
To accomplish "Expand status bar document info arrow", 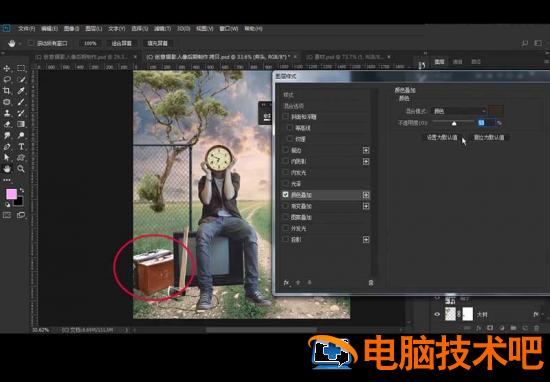I will pos(127,330).
